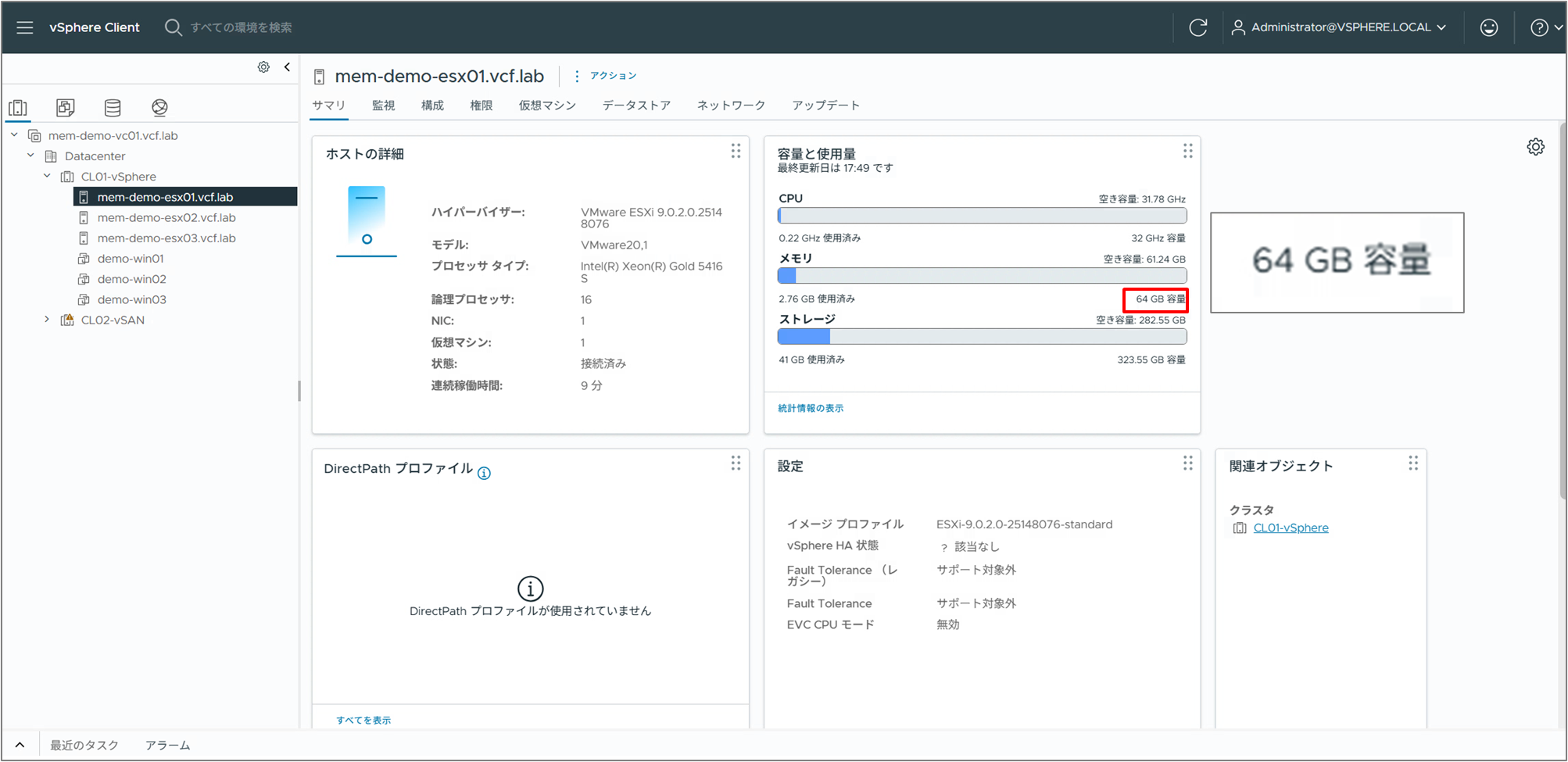Image resolution: width=1568 pixels, height=762 pixels.
Task: Expand the CL02-vSAN cluster node
Action: click(47, 320)
